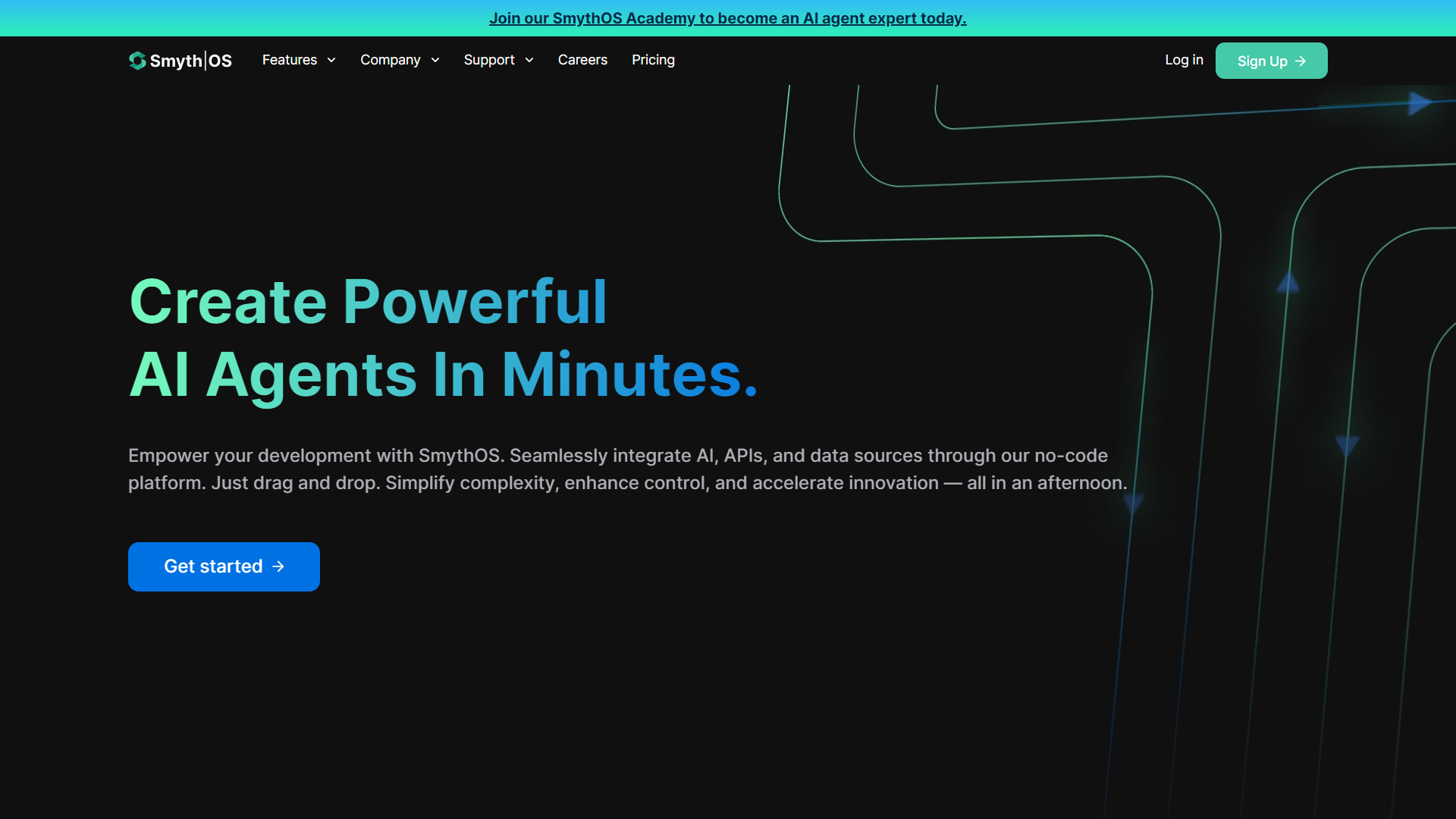Click the arrow icon inside Get started
The image size is (1456, 819).
click(278, 566)
